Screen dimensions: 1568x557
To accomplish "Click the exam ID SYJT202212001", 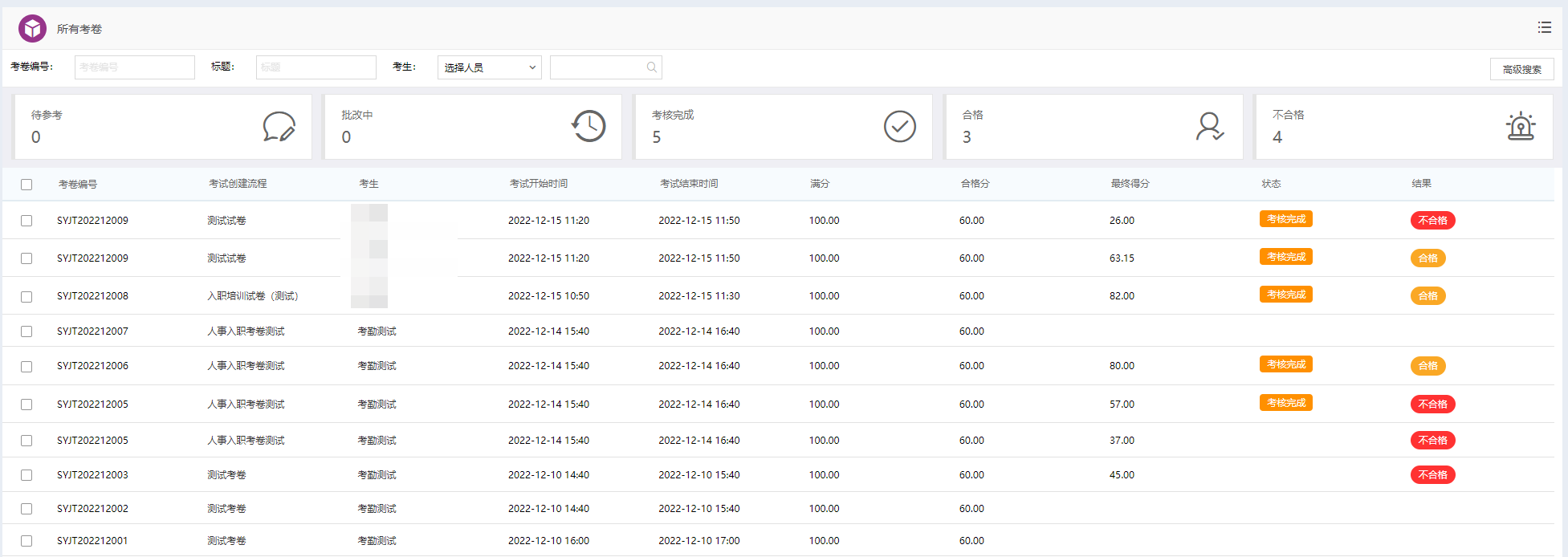I will pyautogui.click(x=92, y=541).
